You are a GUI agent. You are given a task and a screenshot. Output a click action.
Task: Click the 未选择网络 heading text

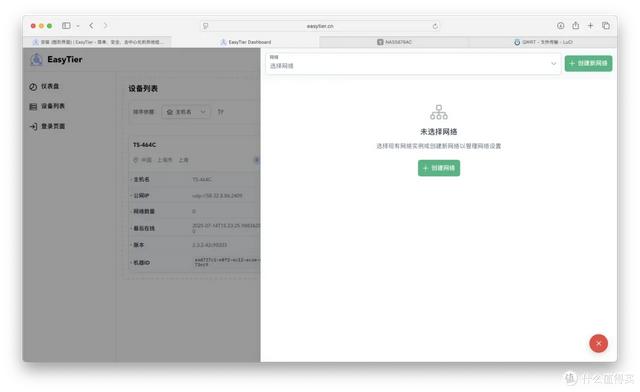pos(439,132)
